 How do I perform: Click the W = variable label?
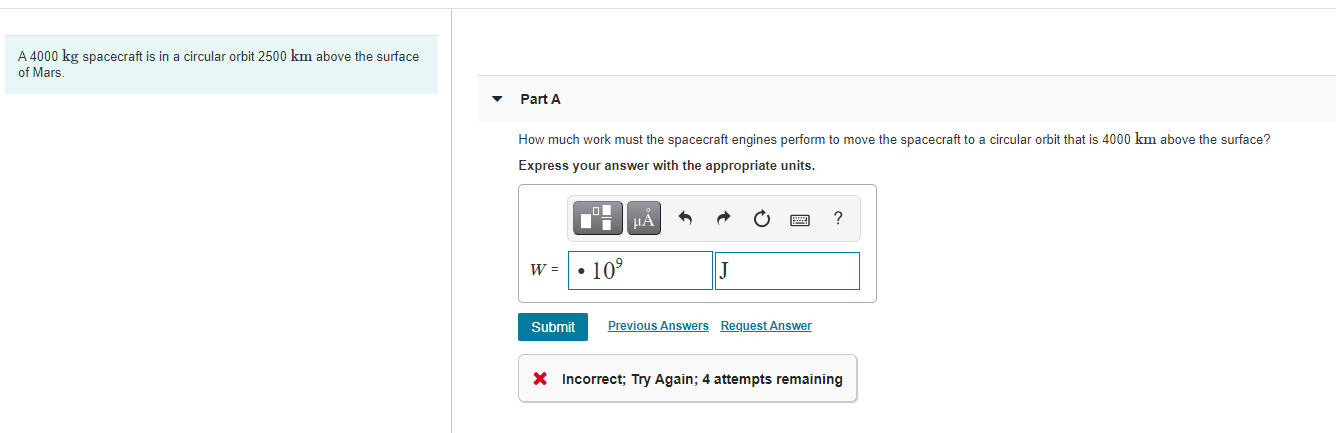(x=543, y=270)
